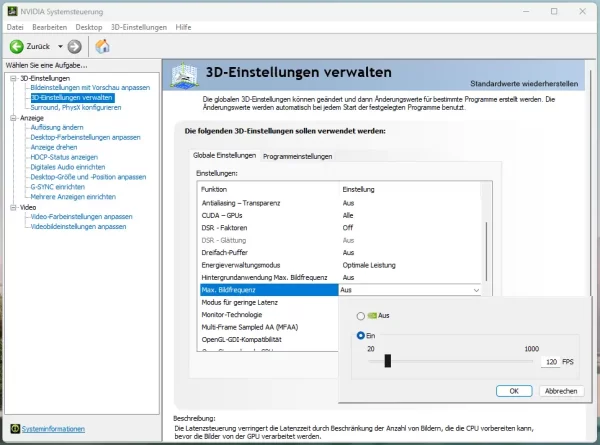Confirm with the OK button
600x445 pixels.
514,391
